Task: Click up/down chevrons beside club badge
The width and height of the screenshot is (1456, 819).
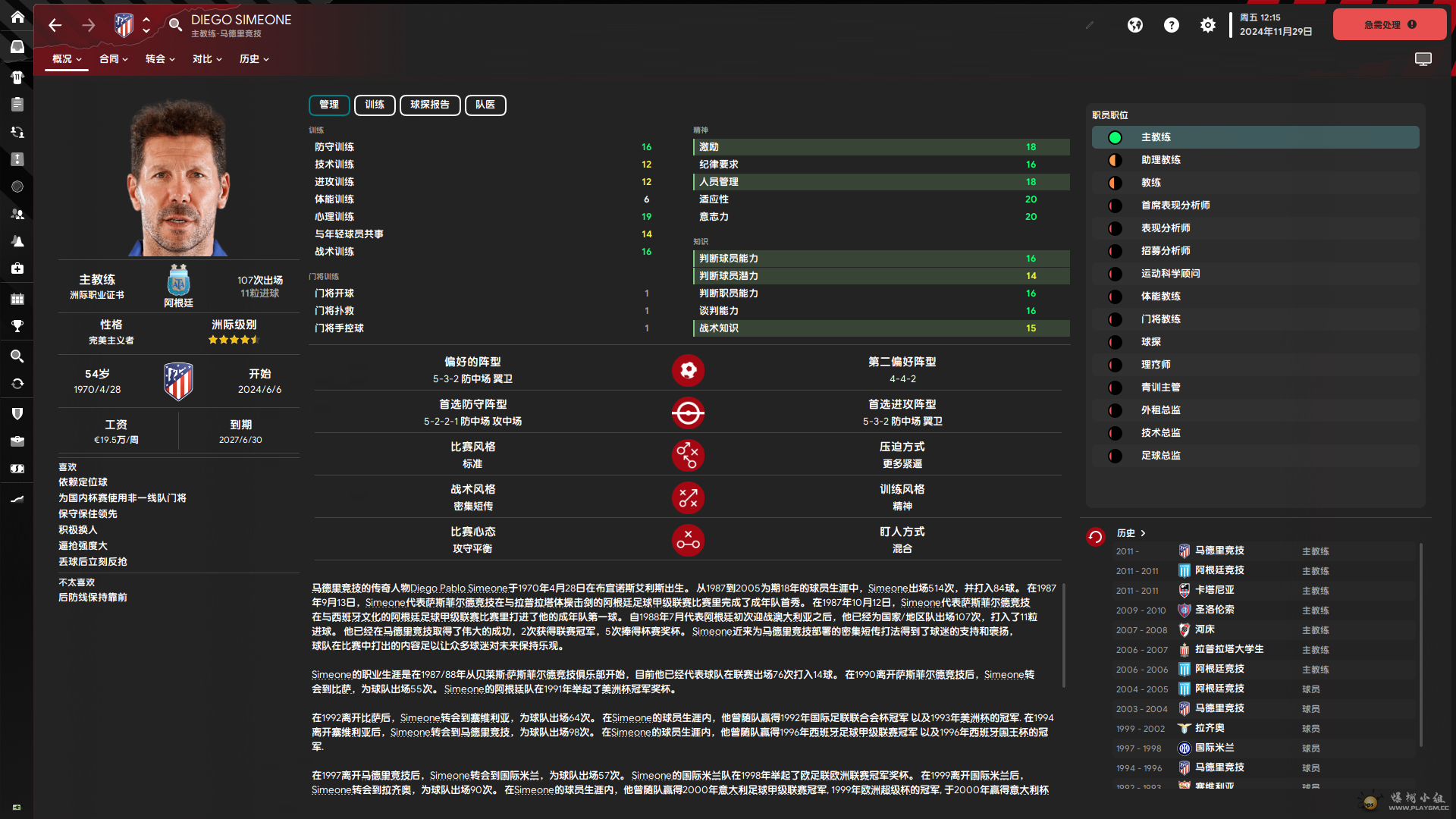Action: 146,25
